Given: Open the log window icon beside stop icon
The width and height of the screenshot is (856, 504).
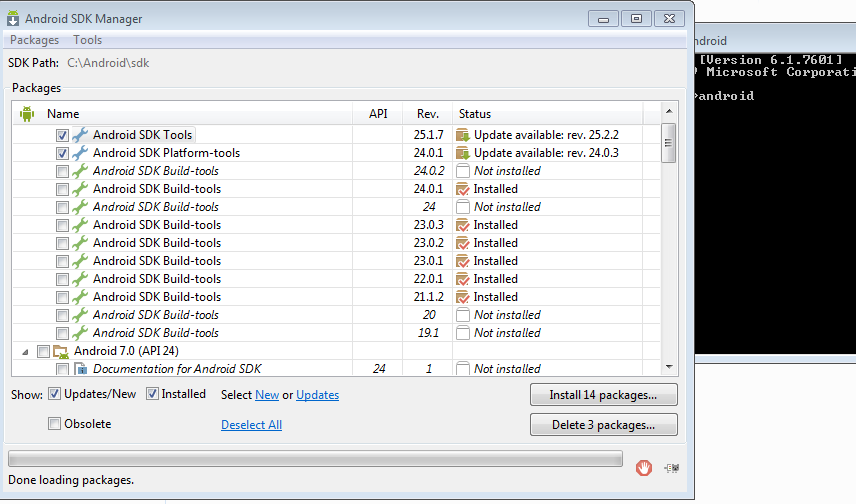Looking at the screenshot, I should tap(671, 468).
